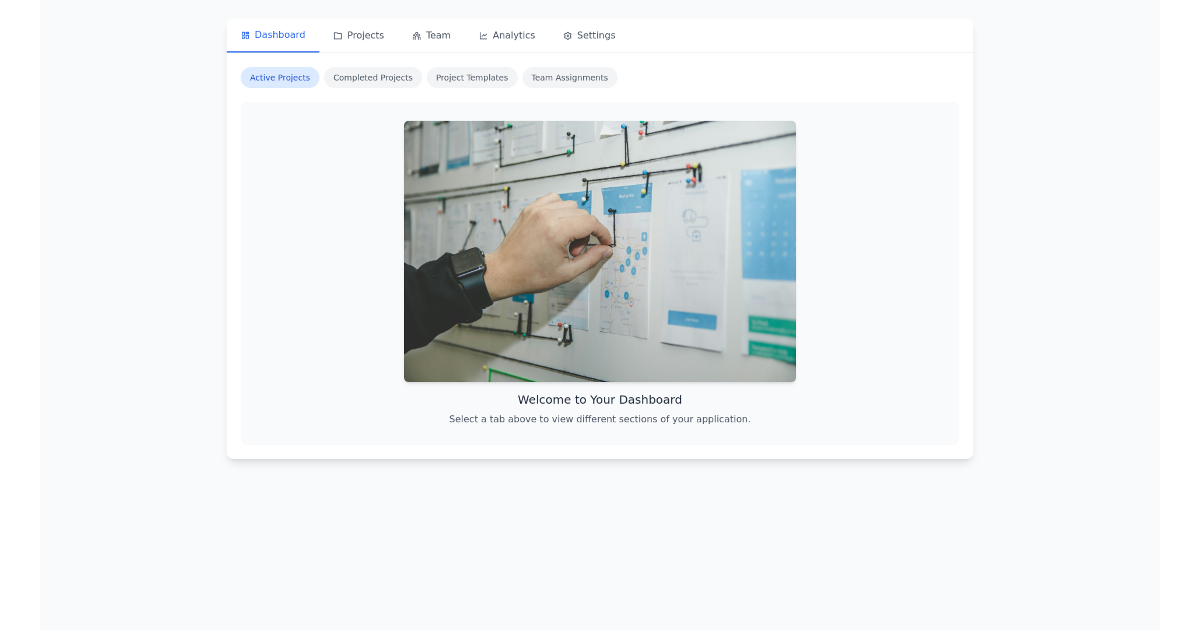
Task: Open Project Templates
Action: pos(471,77)
